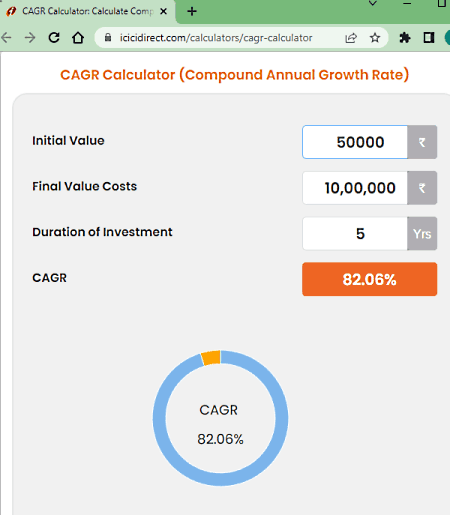
Task: Click the Duration of Investment field
Action: [355, 233]
